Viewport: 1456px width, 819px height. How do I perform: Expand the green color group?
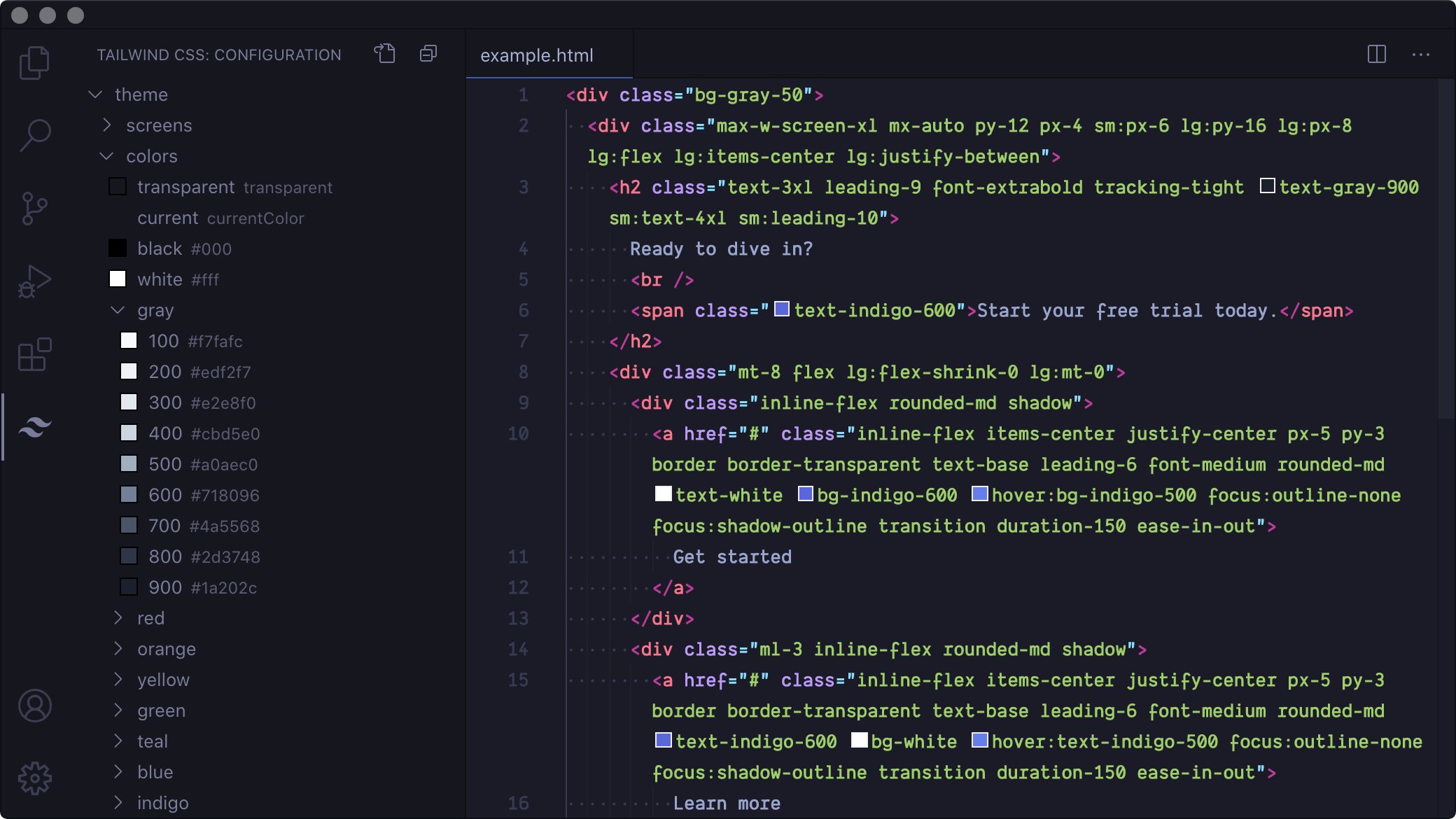coord(118,710)
